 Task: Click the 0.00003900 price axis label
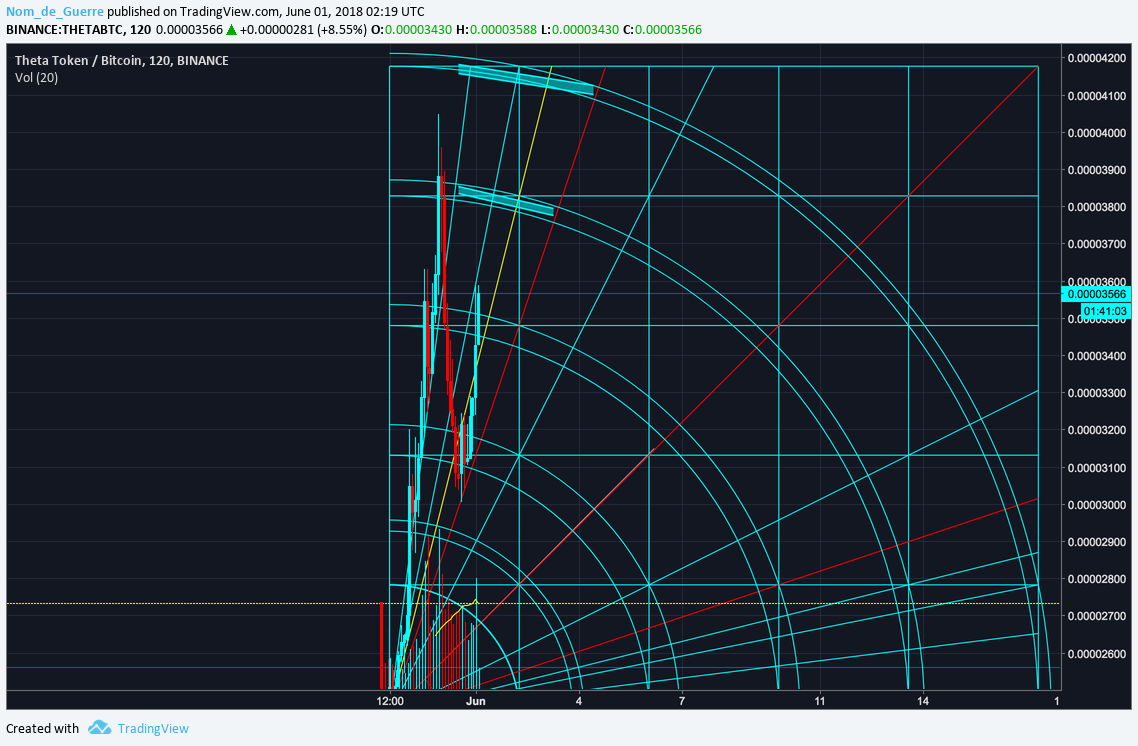(1097, 170)
